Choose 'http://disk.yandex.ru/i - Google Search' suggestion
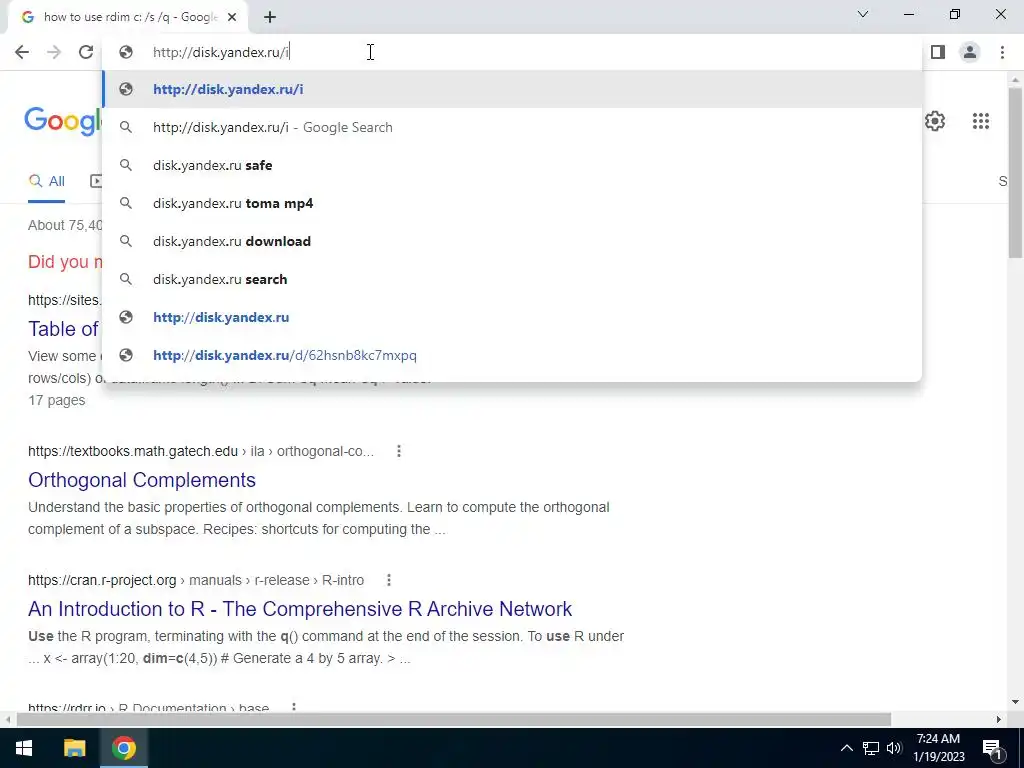Image resolution: width=1024 pixels, height=768 pixels. click(x=513, y=127)
